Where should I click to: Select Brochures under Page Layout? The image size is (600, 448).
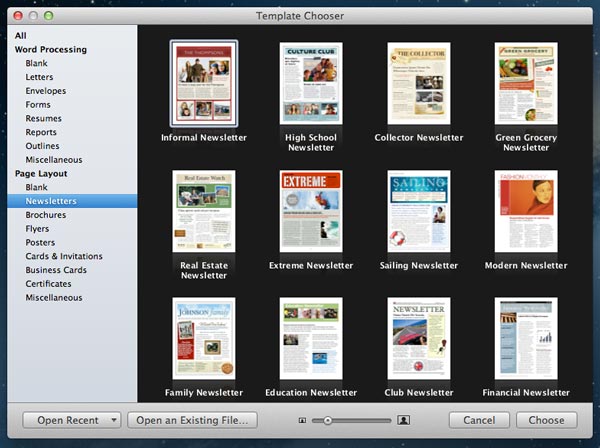(47, 215)
